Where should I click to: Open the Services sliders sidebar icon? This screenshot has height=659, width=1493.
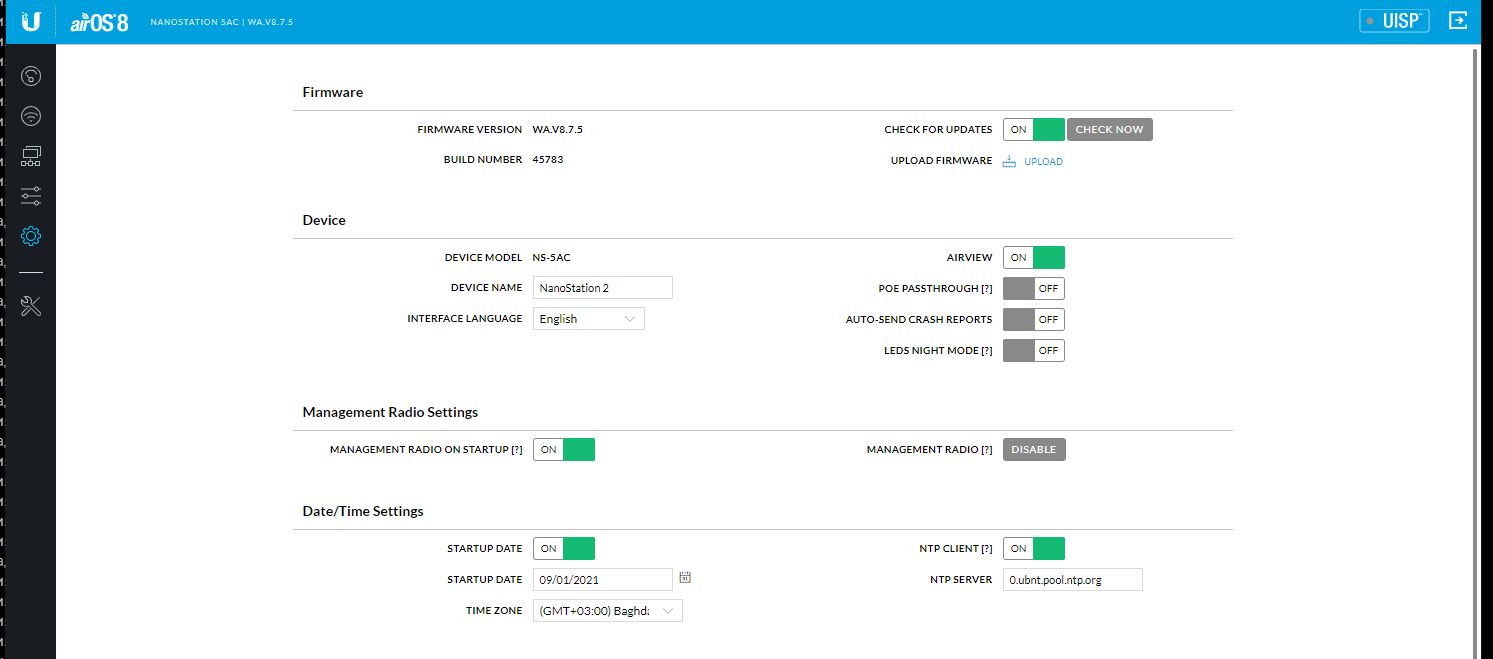(31, 196)
